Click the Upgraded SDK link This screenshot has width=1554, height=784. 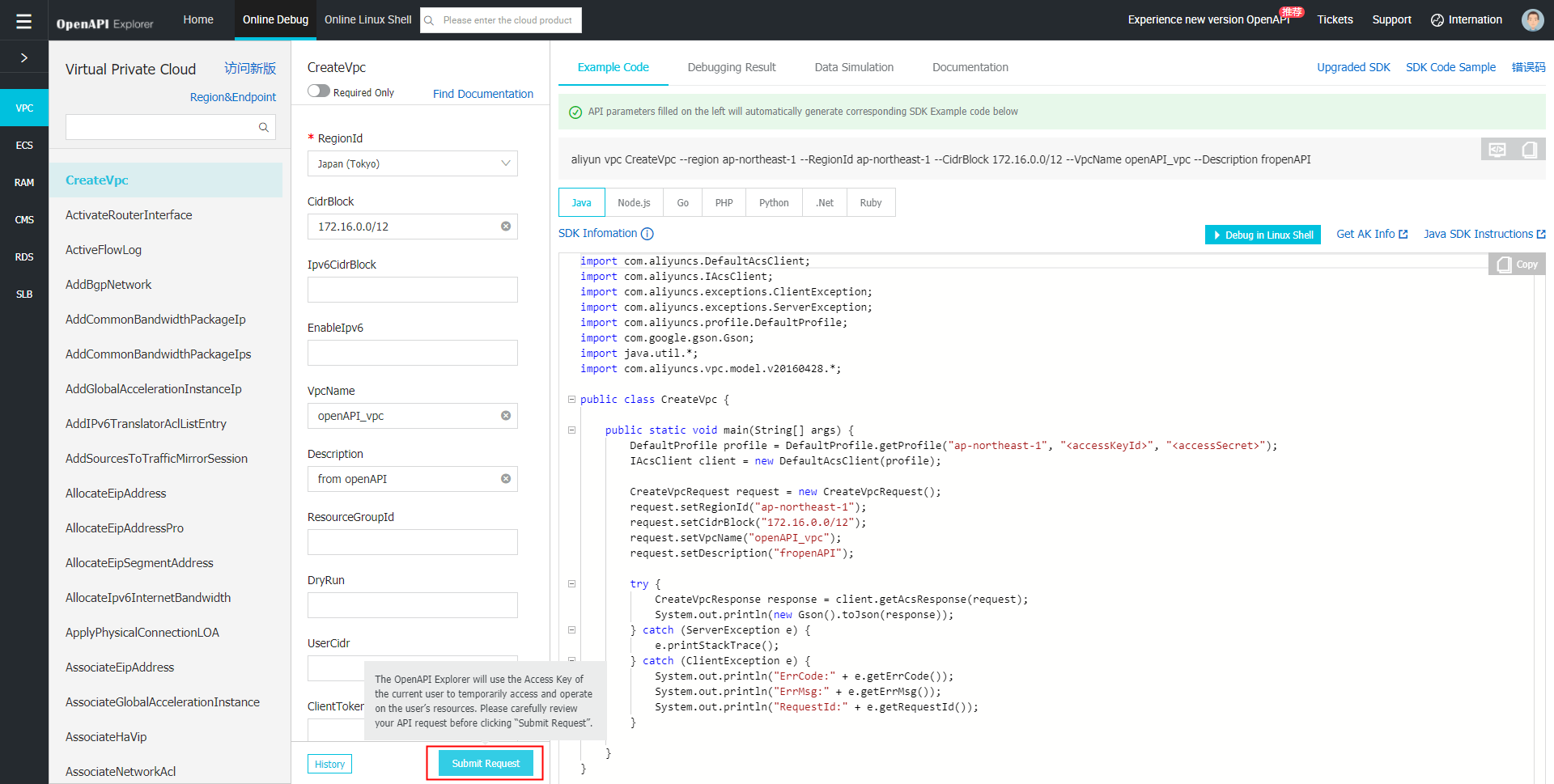(1353, 67)
